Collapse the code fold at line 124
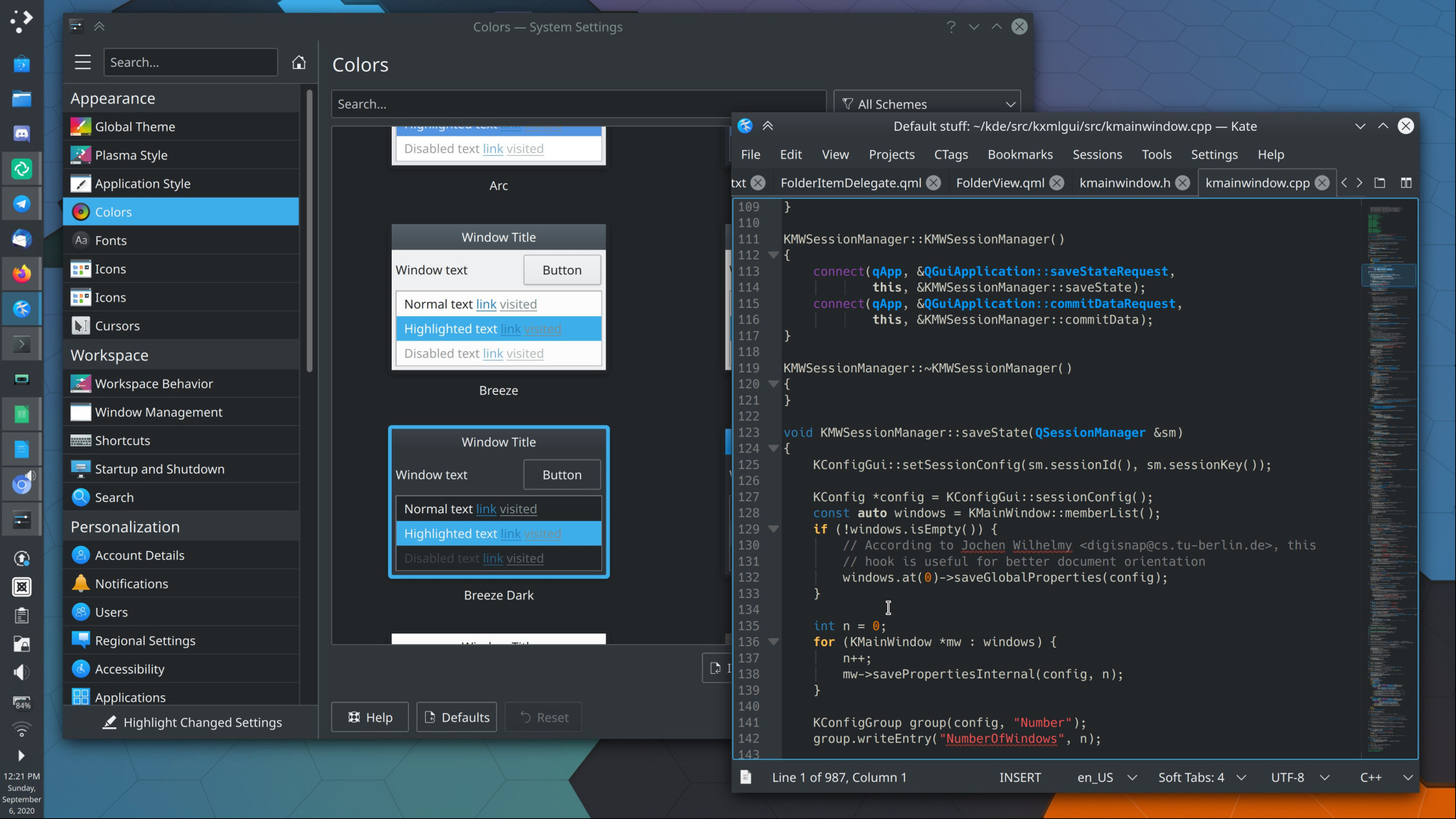 click(x=773, y=449)
